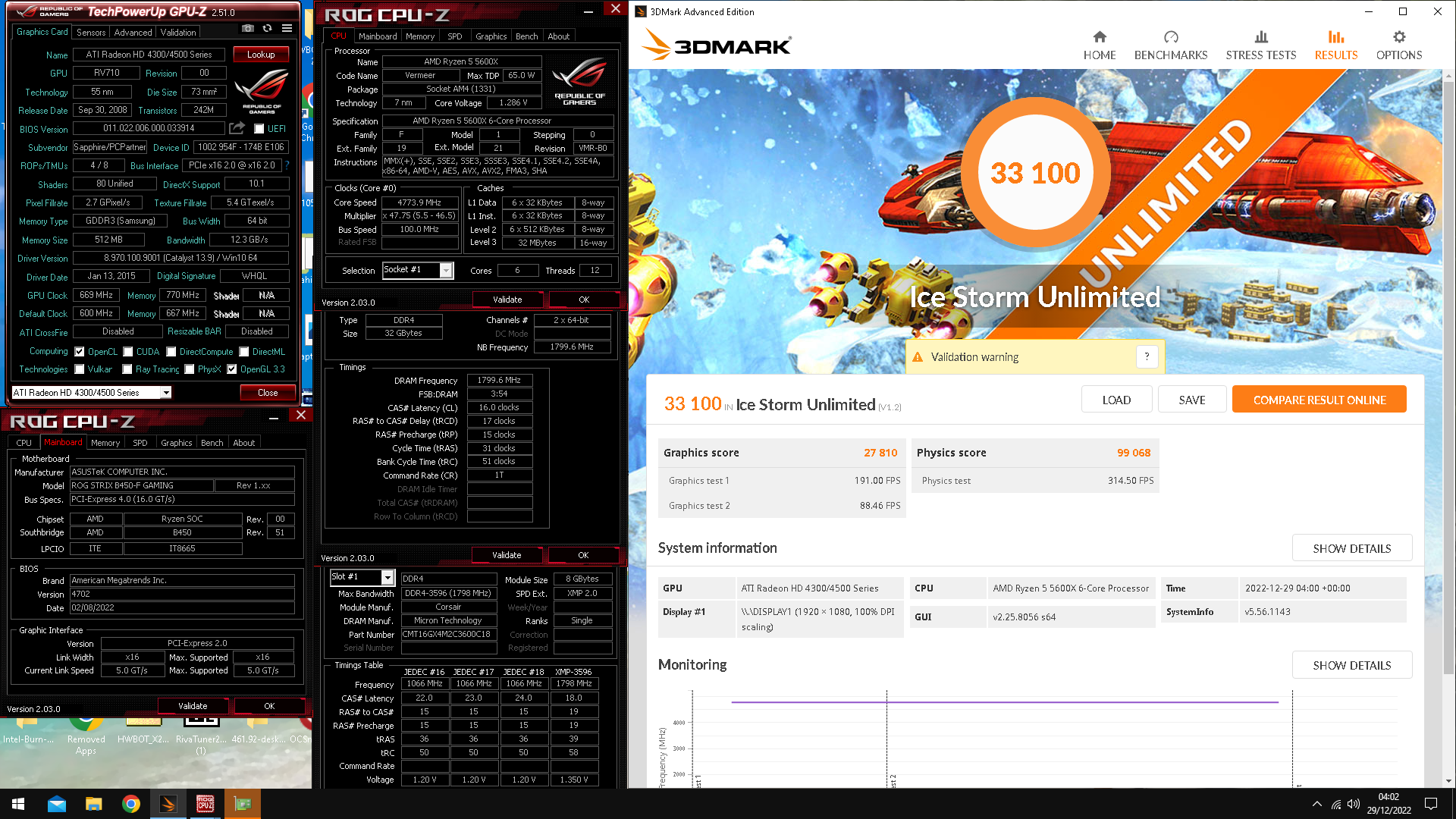The width and height of the screenshot is (1456, 819).
Task: Open Validation tab in GPU-Z
Action: click(178, 33)
